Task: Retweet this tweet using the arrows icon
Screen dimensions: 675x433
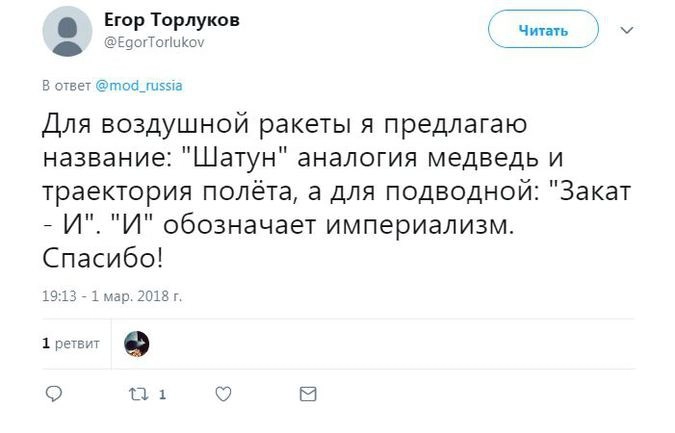Action: point(140,394)
